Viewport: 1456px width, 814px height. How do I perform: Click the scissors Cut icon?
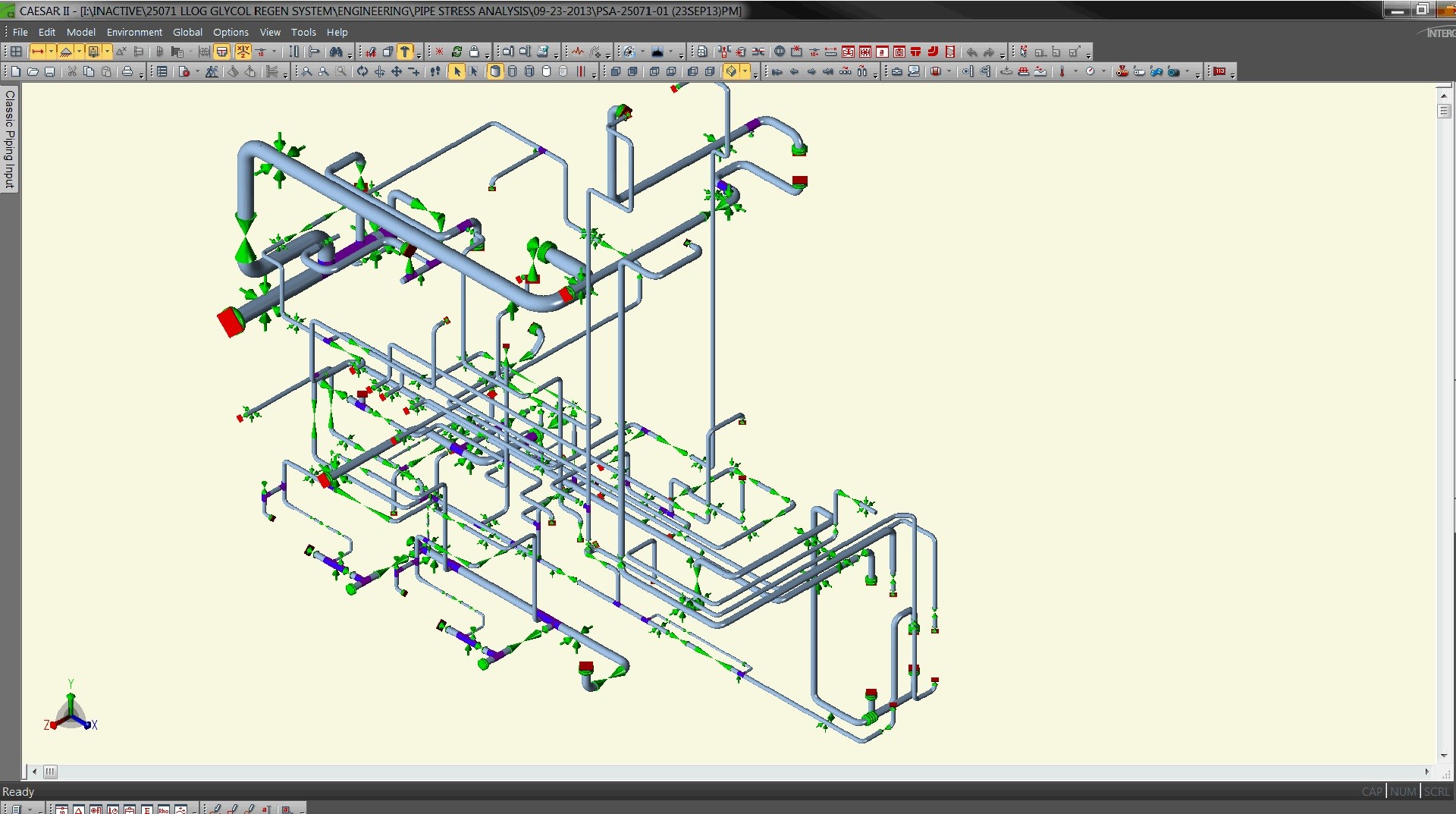coord(72,71)
